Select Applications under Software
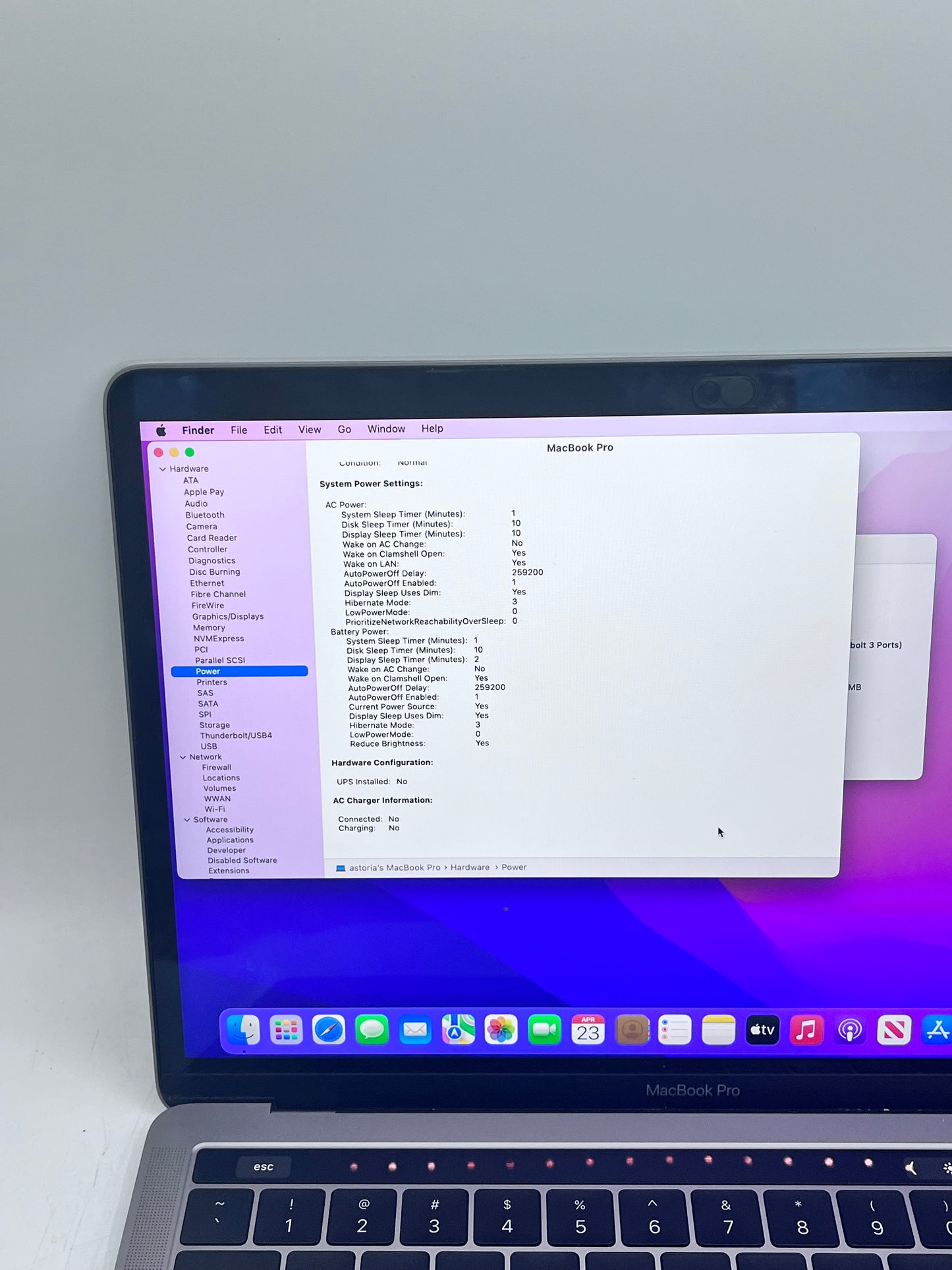Image resolution: width=952 pixels, height=1270 pixels. coord(230,840)
